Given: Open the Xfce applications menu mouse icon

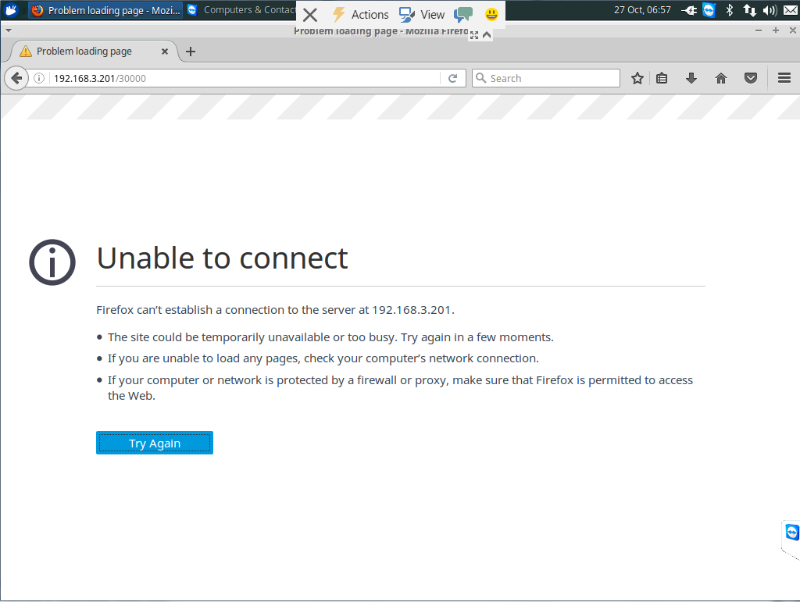Looking at the screenshot, I should pyautogui.click(x=11, y=10).
